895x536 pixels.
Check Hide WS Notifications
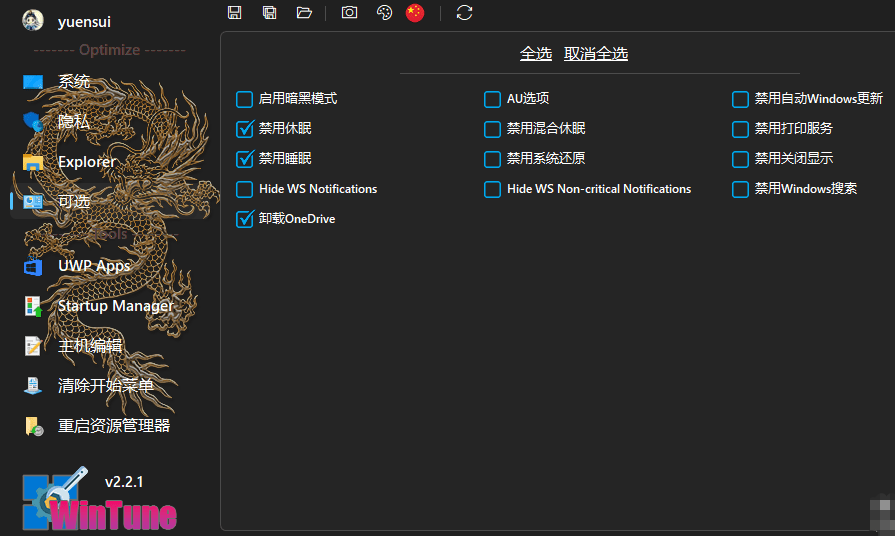coord(244,189)
